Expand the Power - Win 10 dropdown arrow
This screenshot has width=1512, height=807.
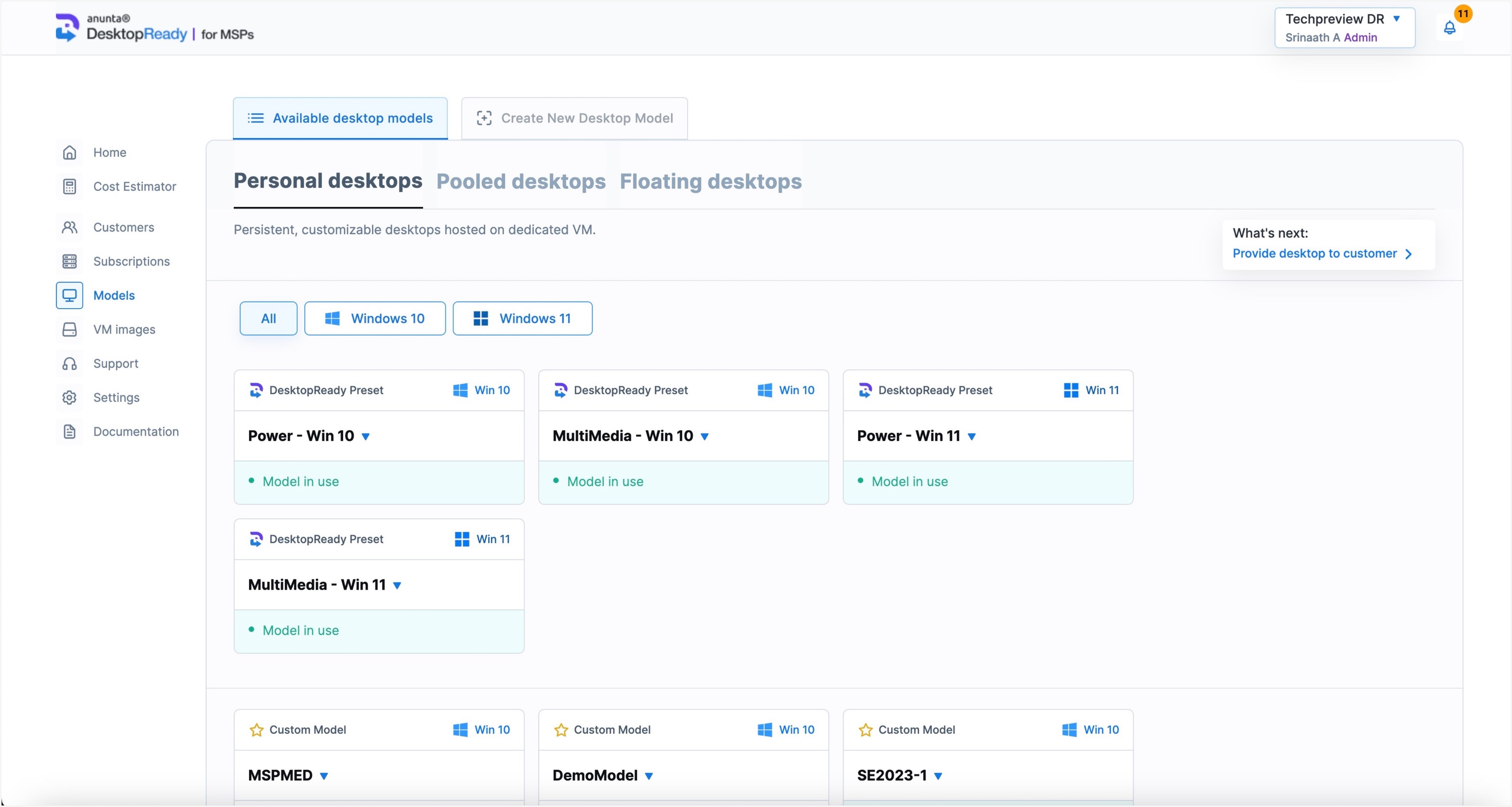click(x=366, y=437)
